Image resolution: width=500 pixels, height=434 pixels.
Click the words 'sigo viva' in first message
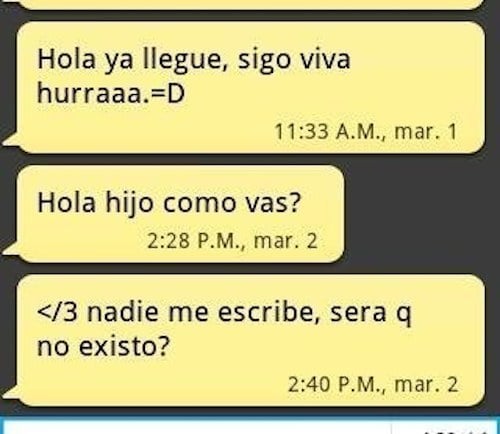click(x=294, y=60)
